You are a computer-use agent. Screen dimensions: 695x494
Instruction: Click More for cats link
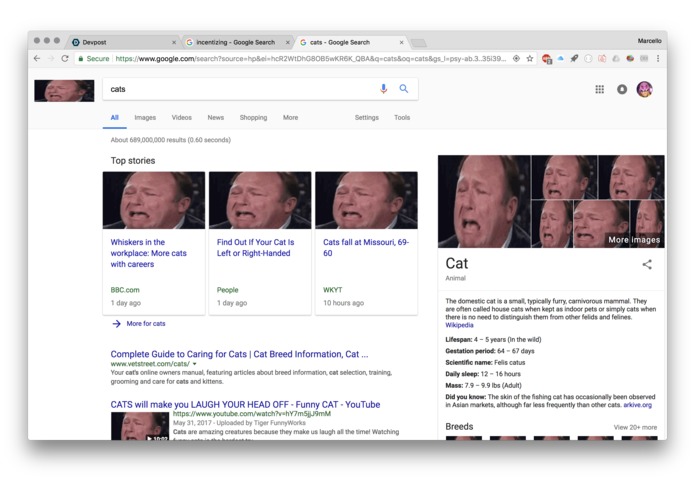pyautogui.click(x=146, y=324)
